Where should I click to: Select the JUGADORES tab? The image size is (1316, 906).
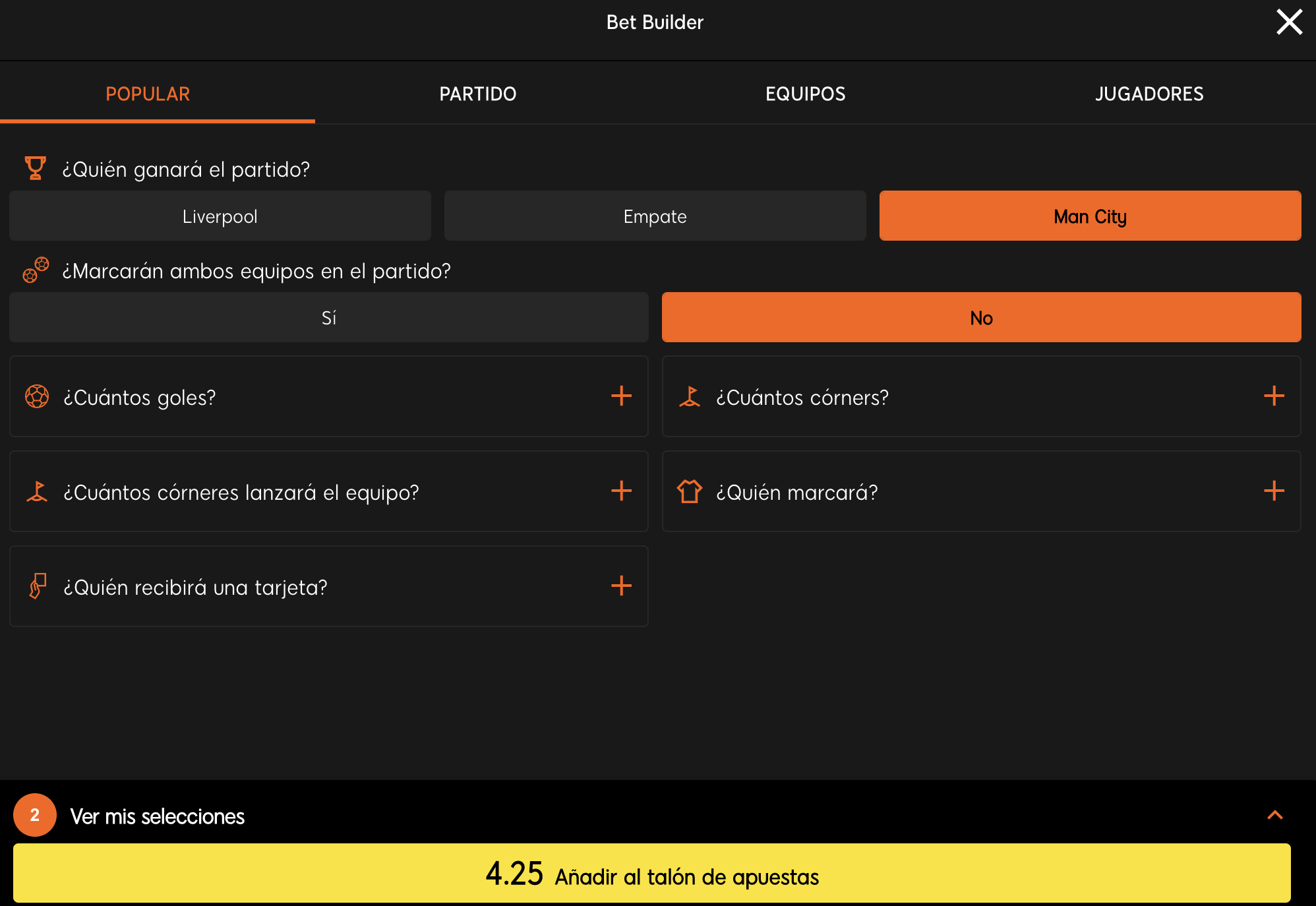[1149, 94]
